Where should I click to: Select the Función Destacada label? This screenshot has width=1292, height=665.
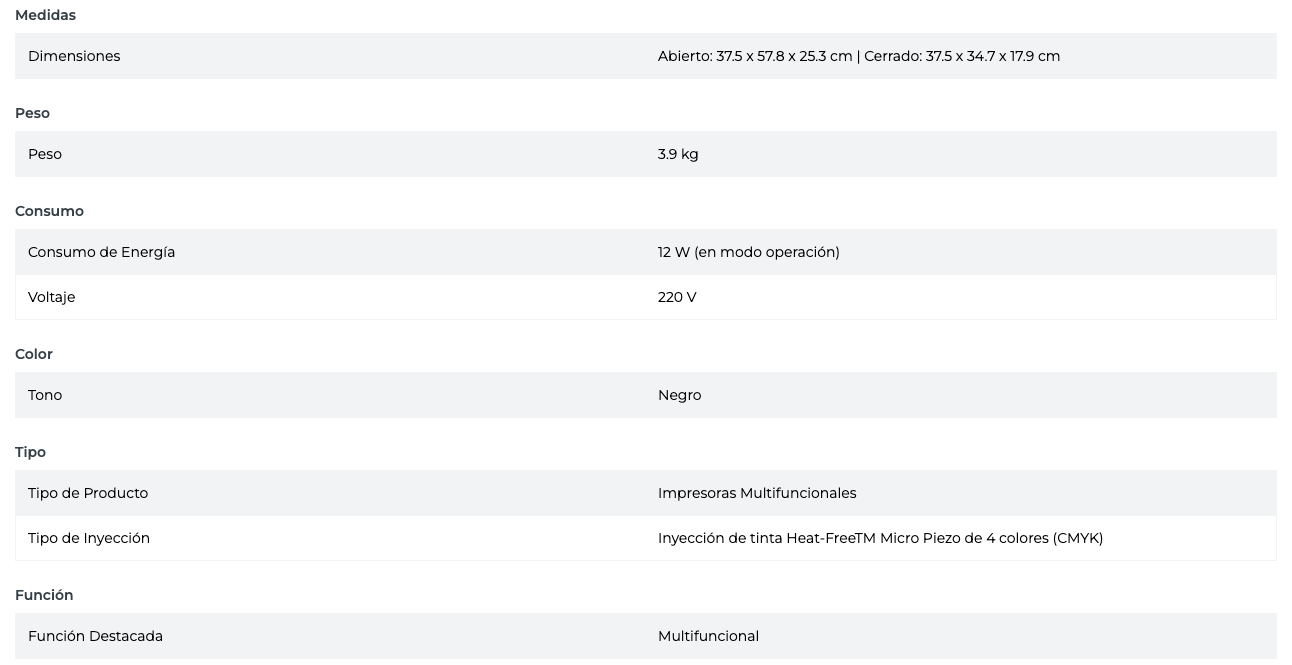[95, 636]
